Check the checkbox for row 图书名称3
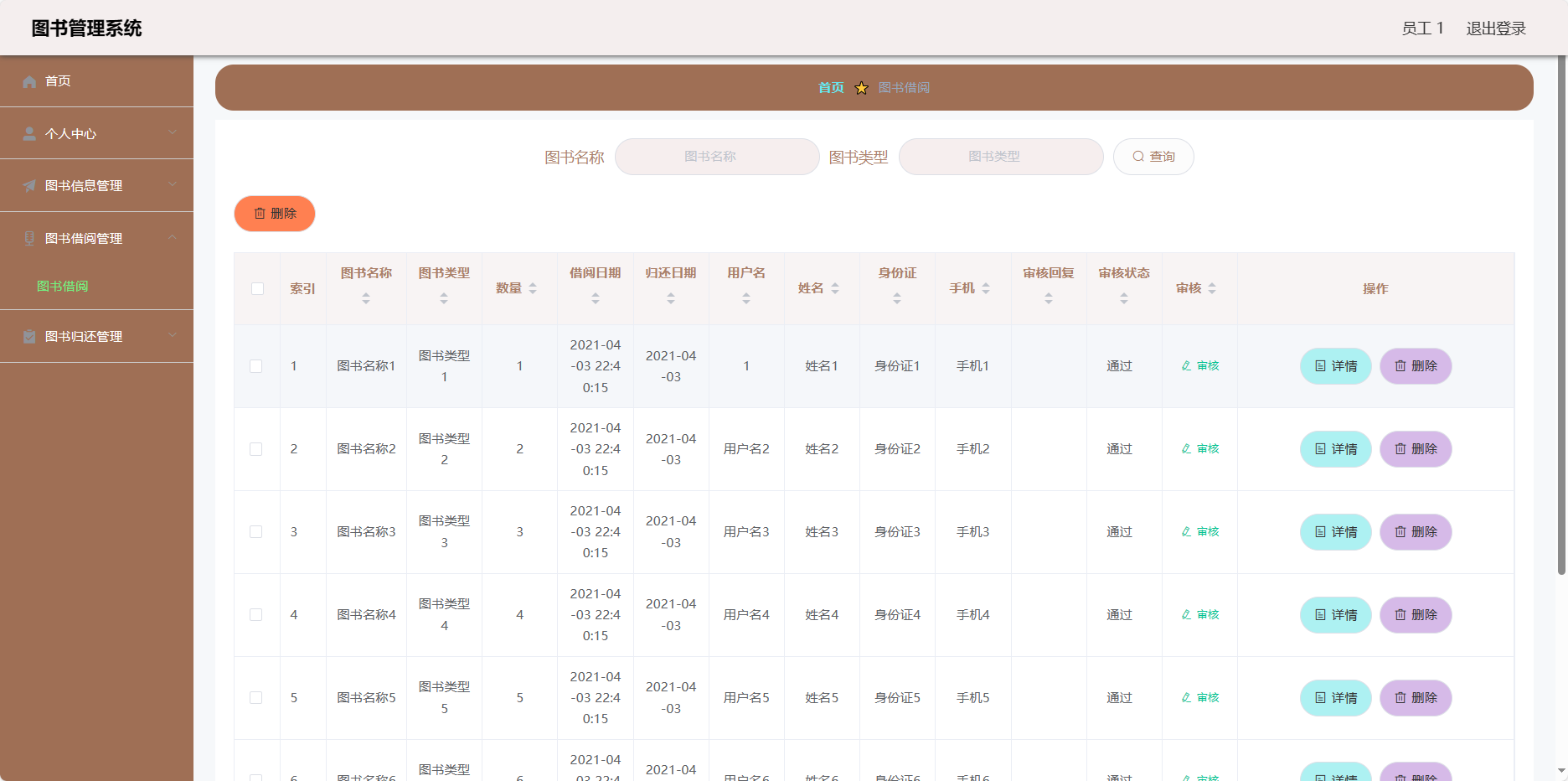This screenshot has width=1568, height=781. [256, 532]
